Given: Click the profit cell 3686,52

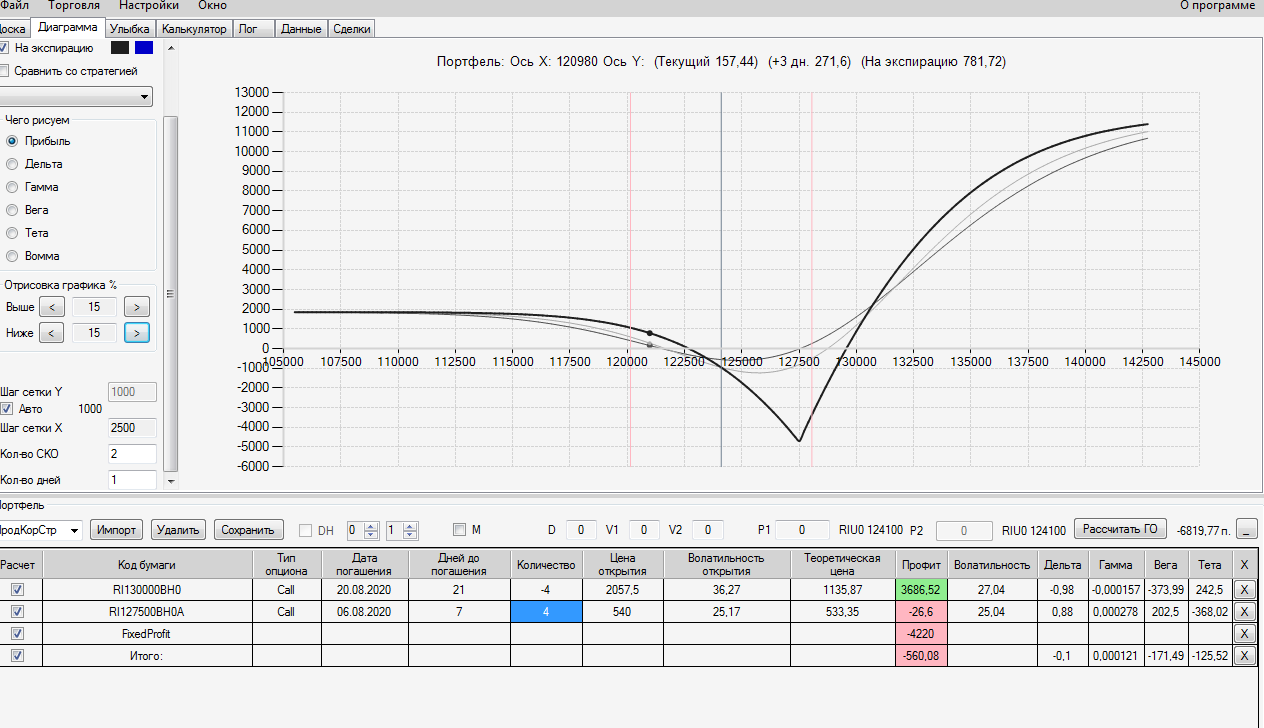Looking at the screenshot, I should tap(919, 590).
